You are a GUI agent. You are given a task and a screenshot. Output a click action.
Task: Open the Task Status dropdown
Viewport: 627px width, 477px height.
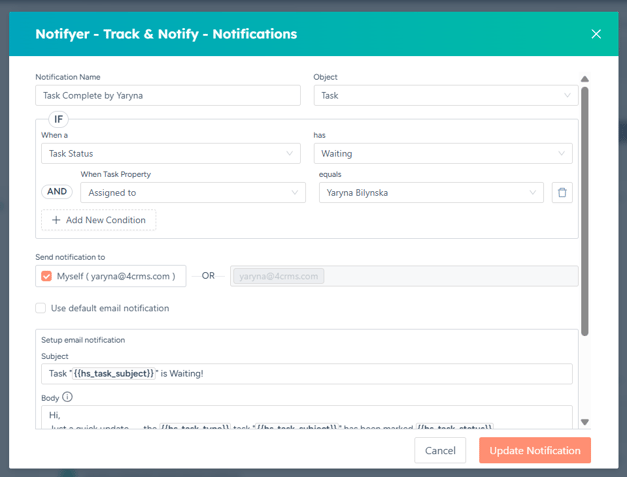click(171, 154)
